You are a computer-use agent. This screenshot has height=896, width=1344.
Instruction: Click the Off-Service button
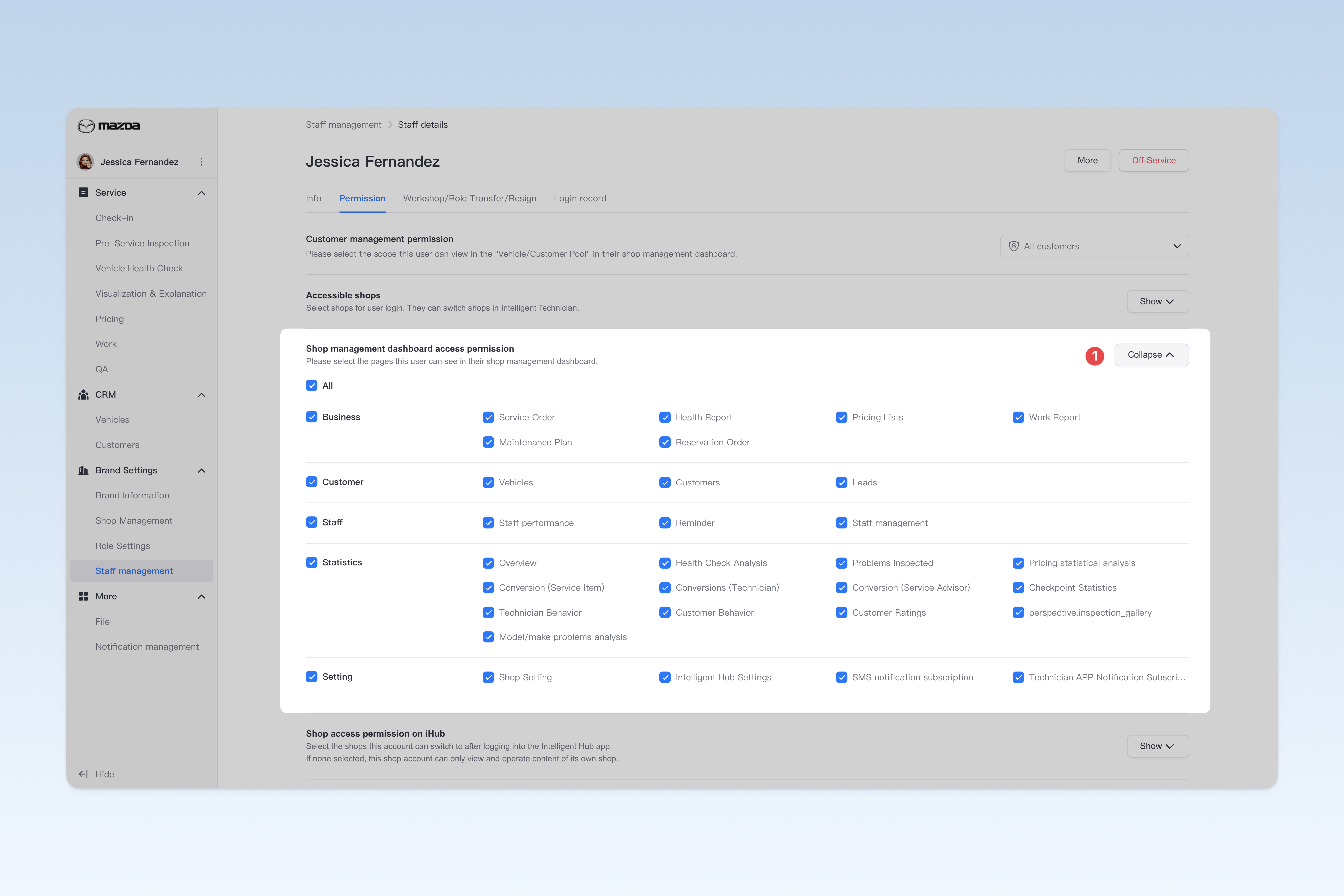click(1154, 161)
